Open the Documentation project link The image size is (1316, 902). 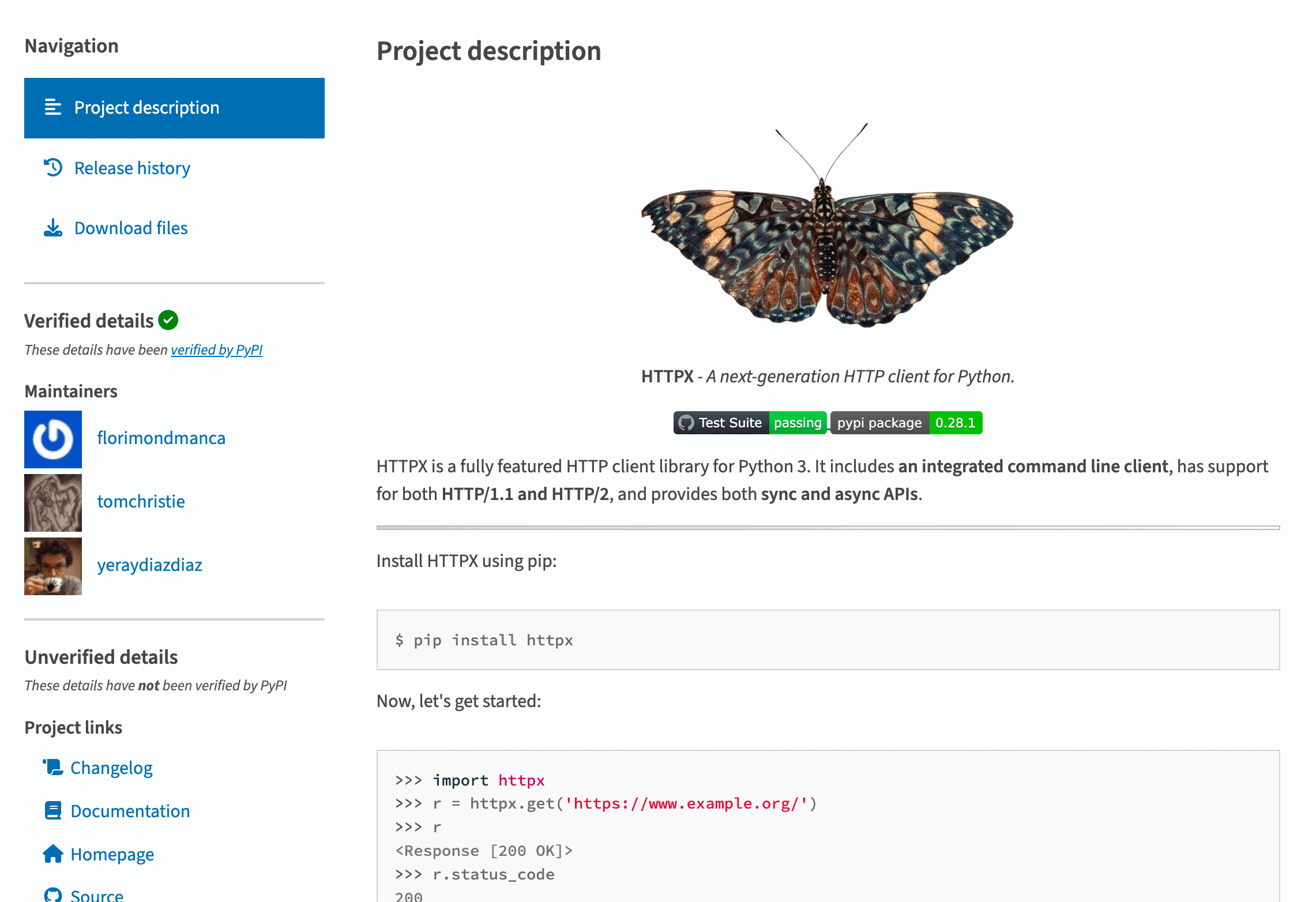pos(130,811)
